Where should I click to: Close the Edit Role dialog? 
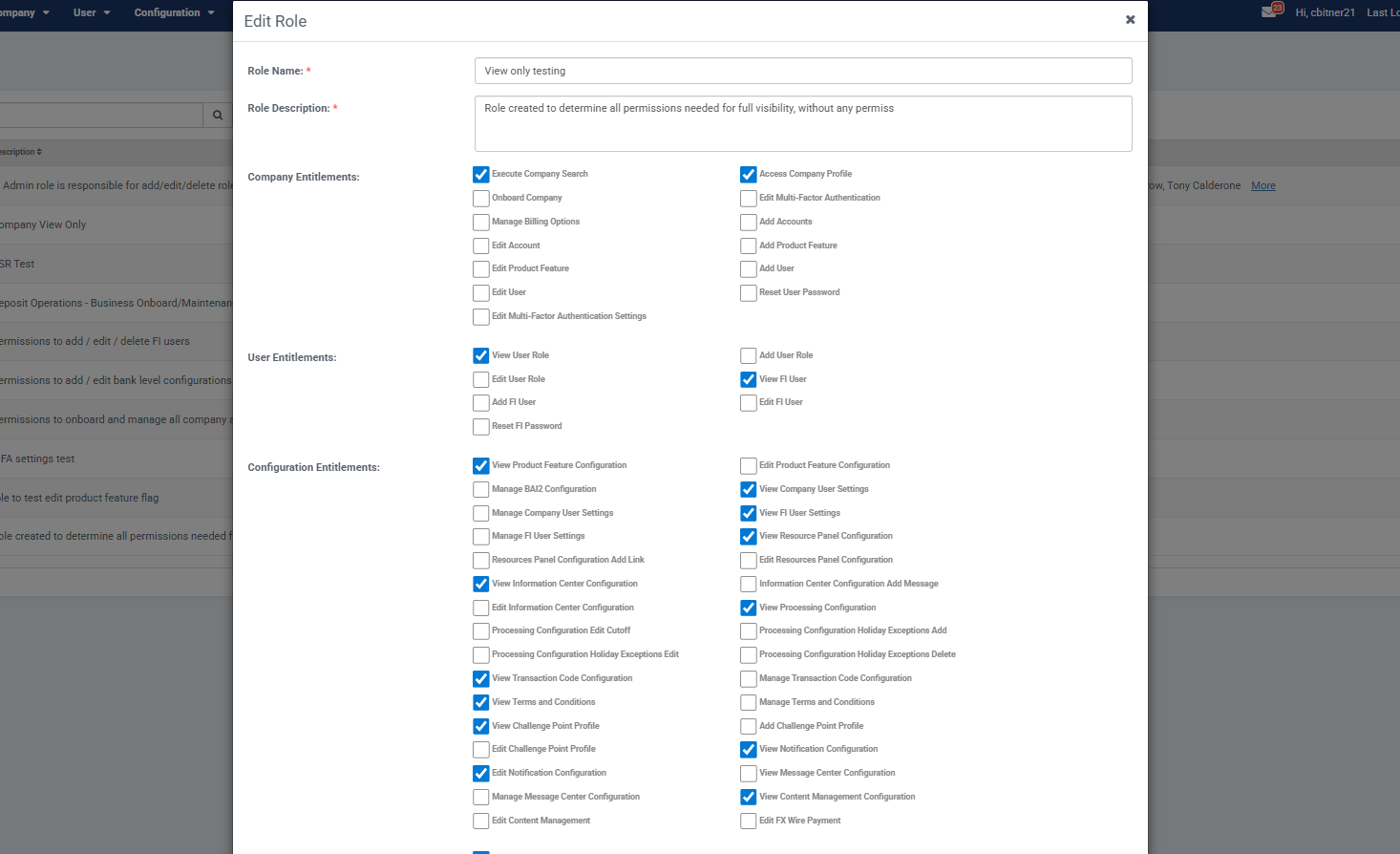click(1130, 20)
